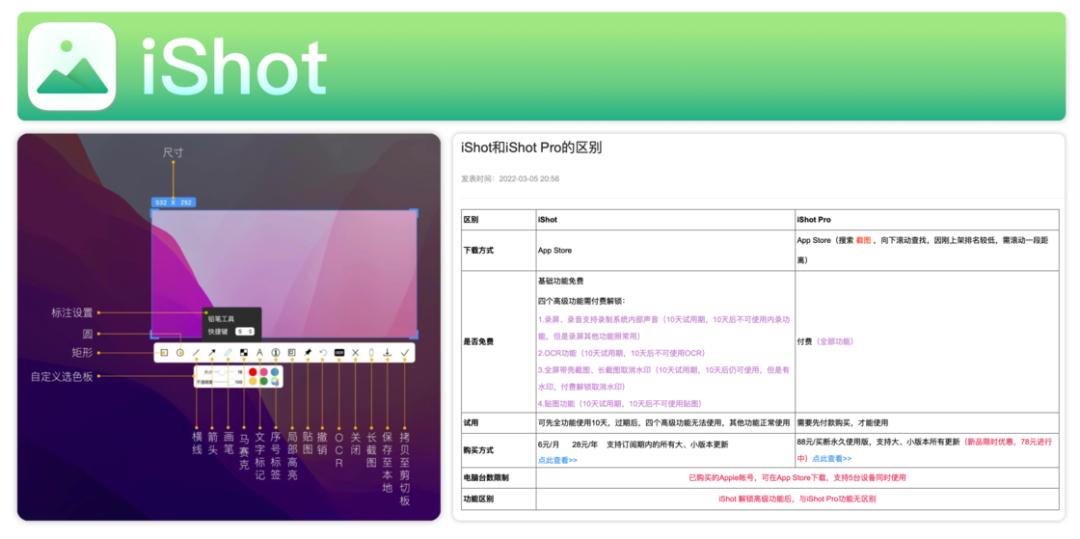
Task: Adjust the size slider in annotation settings
Action: [x=222, y=372]
